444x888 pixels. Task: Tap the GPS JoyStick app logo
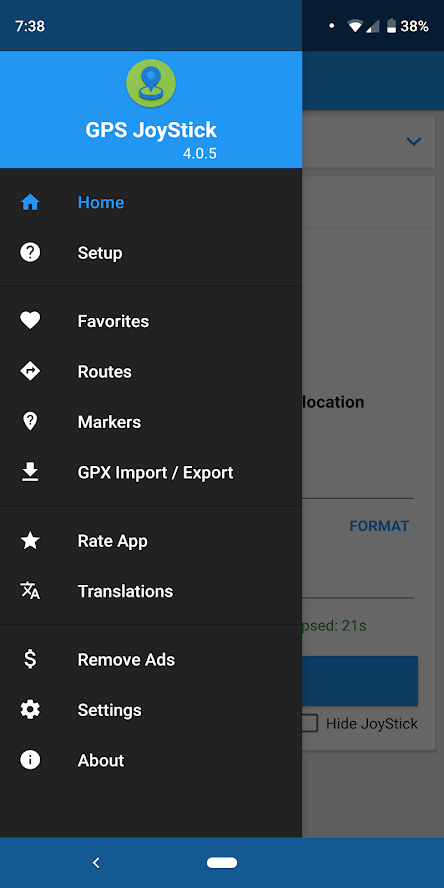tap(151, 84)
